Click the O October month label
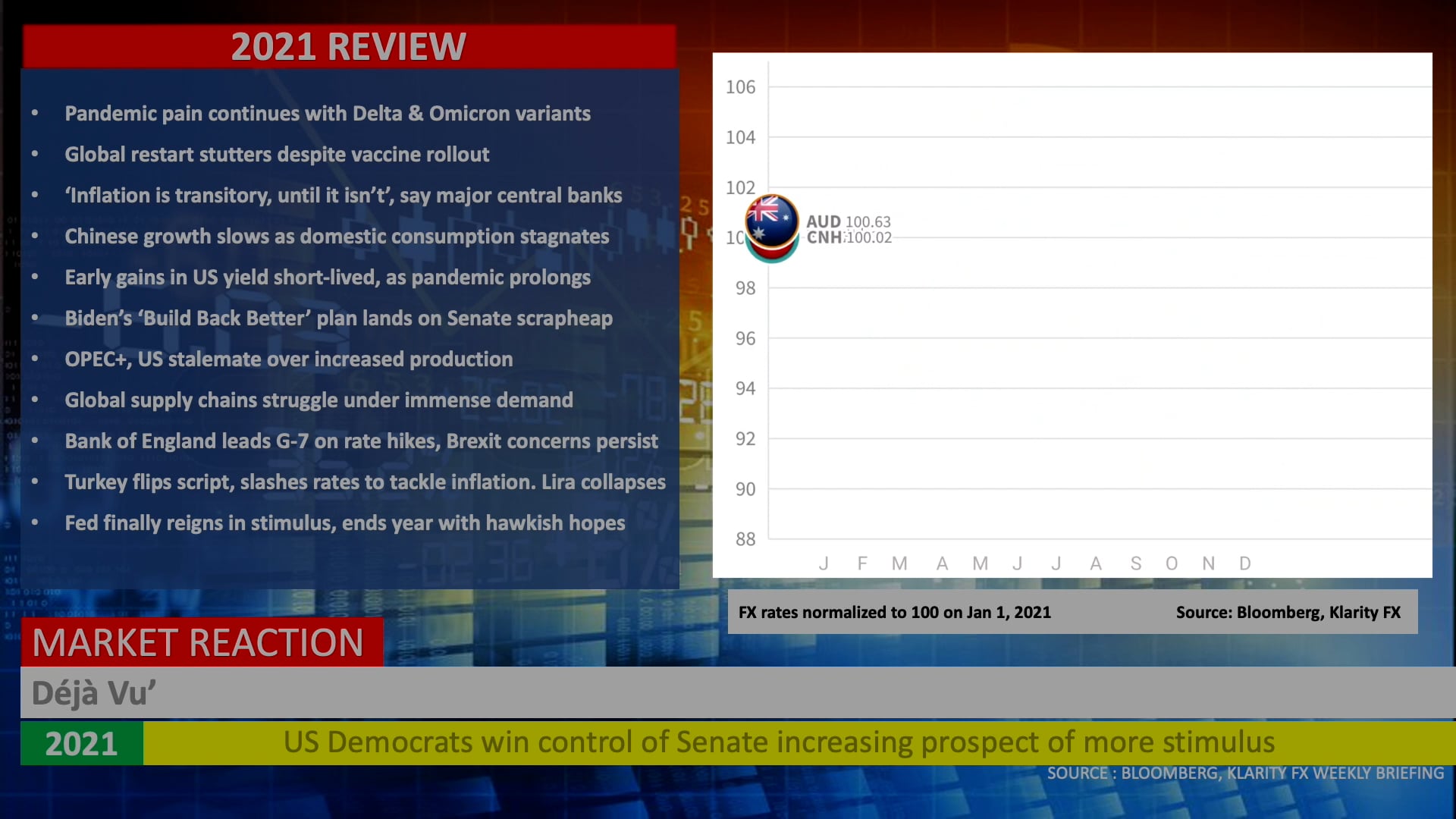 (x=1172, y=563)
